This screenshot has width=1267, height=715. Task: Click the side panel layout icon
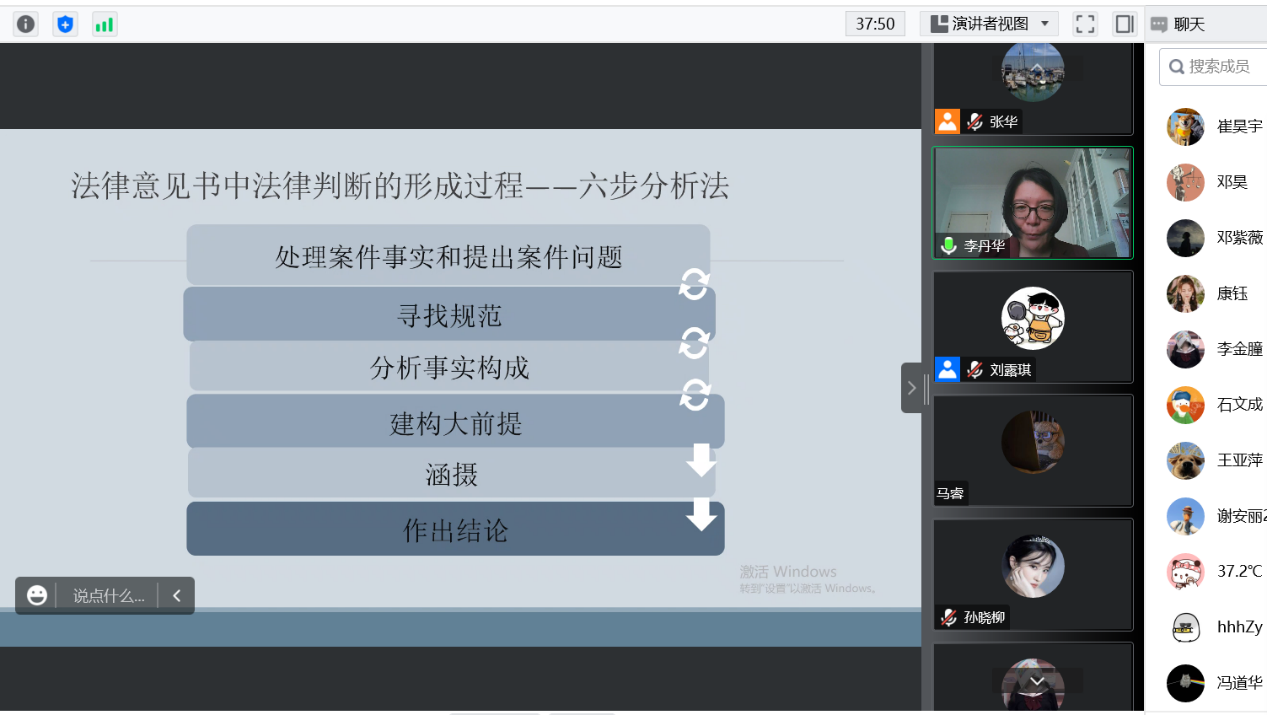(1124, 24)
